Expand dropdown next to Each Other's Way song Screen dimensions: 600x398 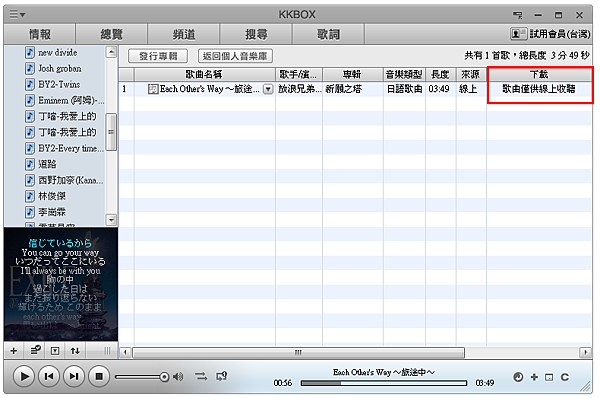268,90
